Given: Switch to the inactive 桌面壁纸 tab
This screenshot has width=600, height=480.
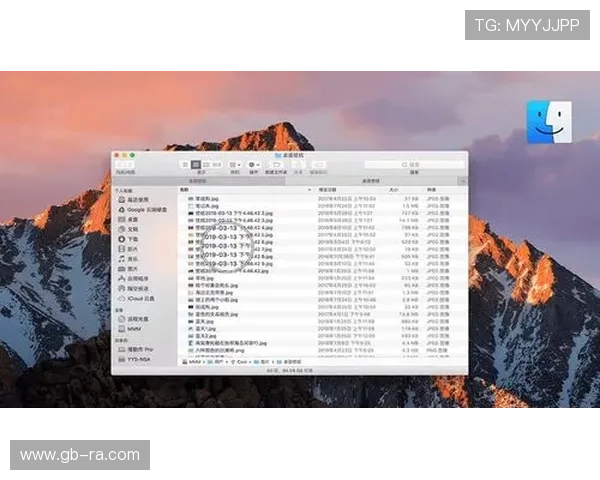Looking at the screenshot, I should [197, 180].
